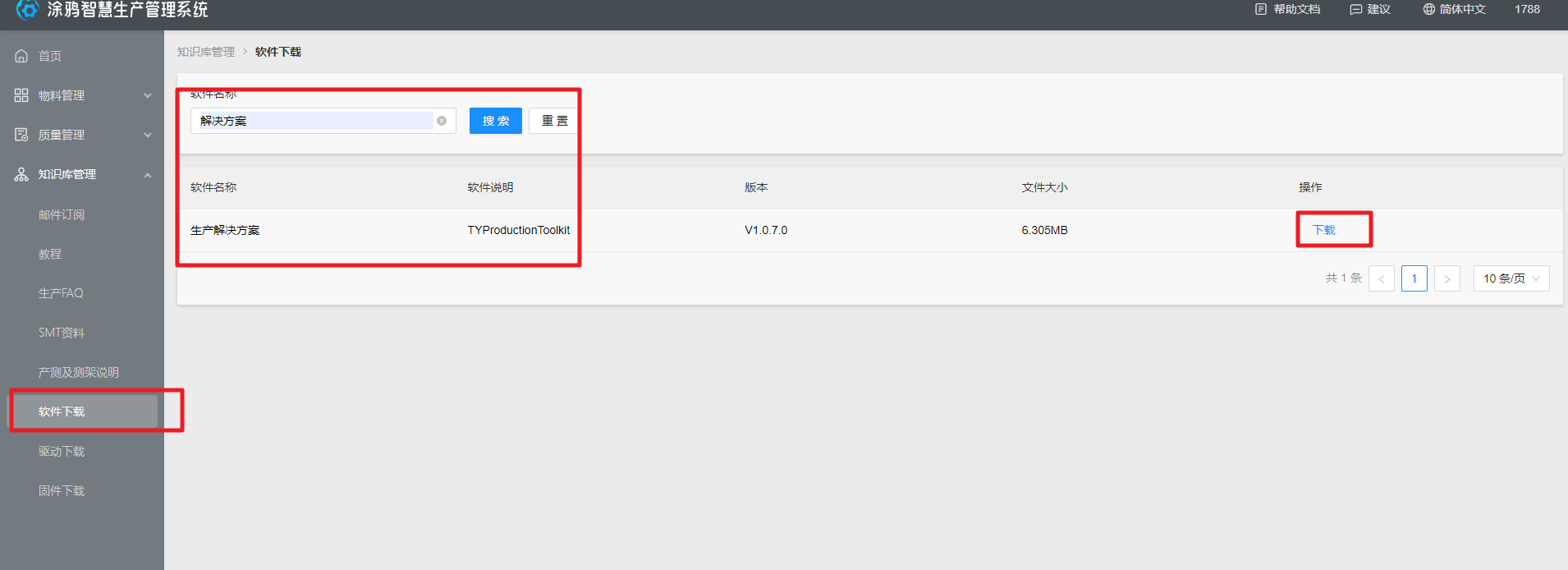Focus the 软件名称 search input field

(x=323, y=121)
